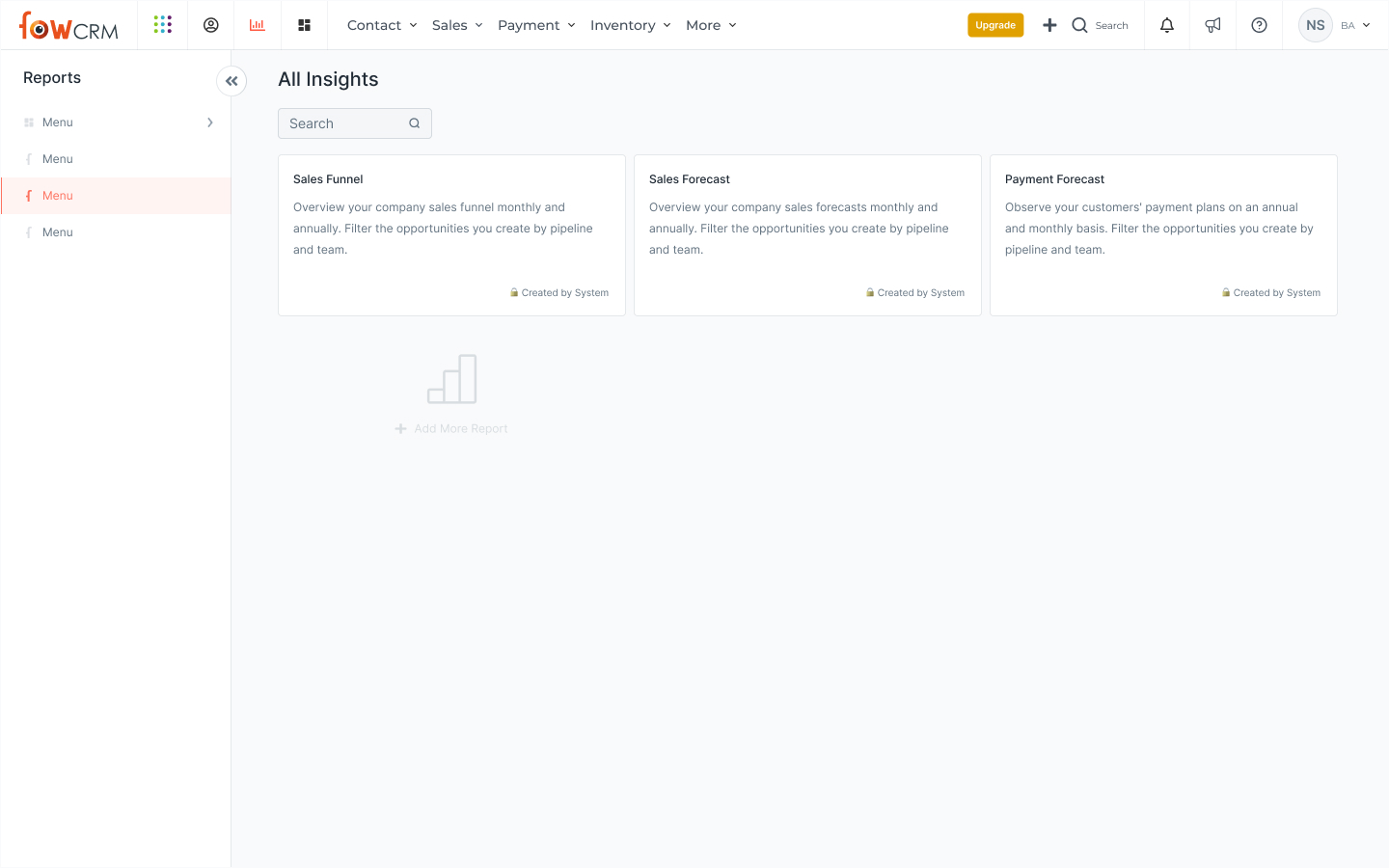
Task: Expand first sidebar Menu chevron
Action: (x=210, y=122)
